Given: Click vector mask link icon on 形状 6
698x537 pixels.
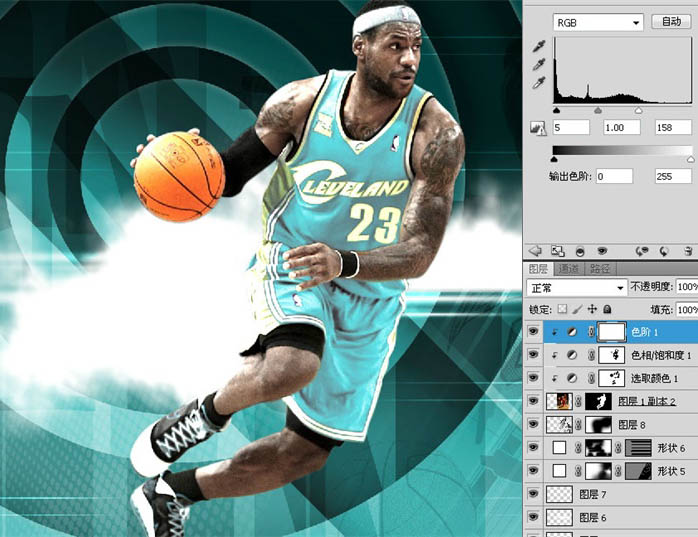Looking at the screenshot, I should [x=618, y=448].
